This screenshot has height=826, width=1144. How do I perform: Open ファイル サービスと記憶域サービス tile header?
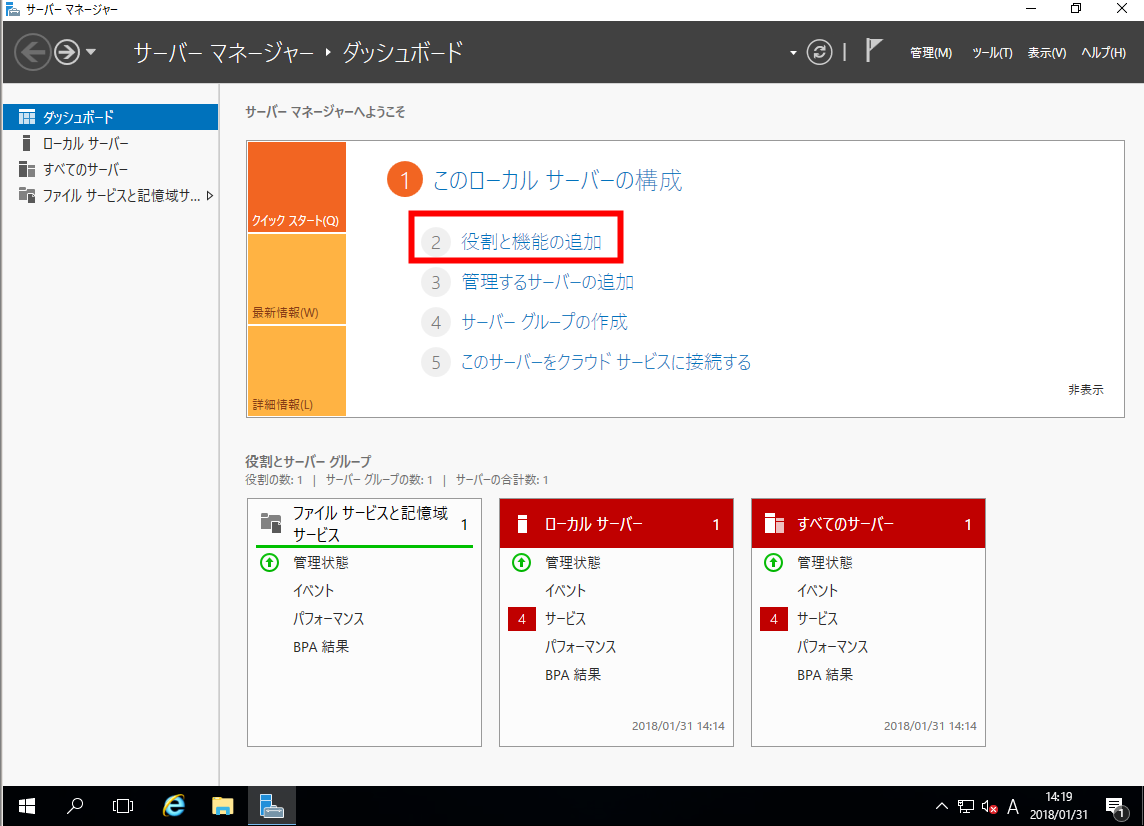[364, 523]
